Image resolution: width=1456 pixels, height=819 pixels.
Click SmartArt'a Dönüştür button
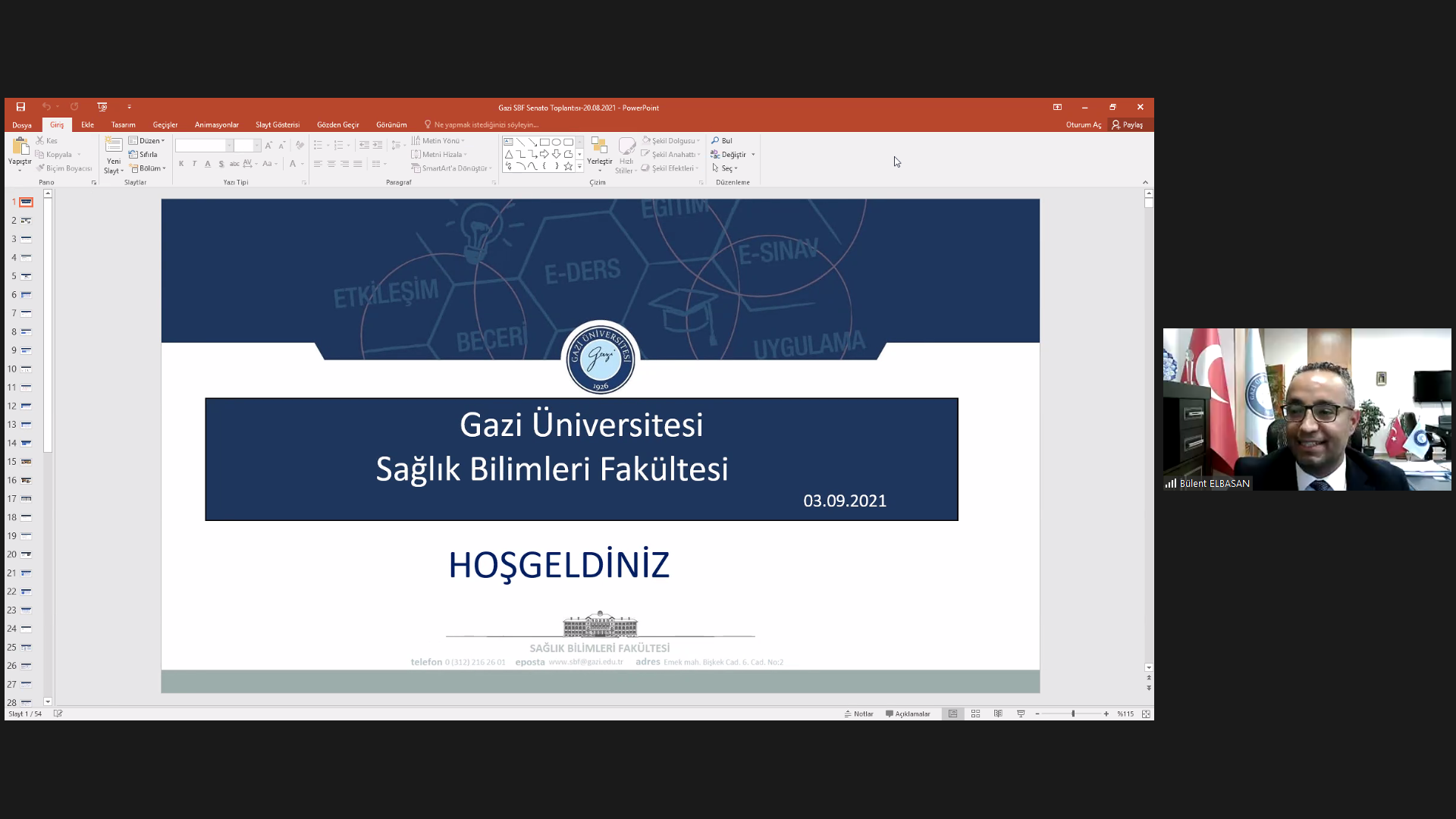452,168
